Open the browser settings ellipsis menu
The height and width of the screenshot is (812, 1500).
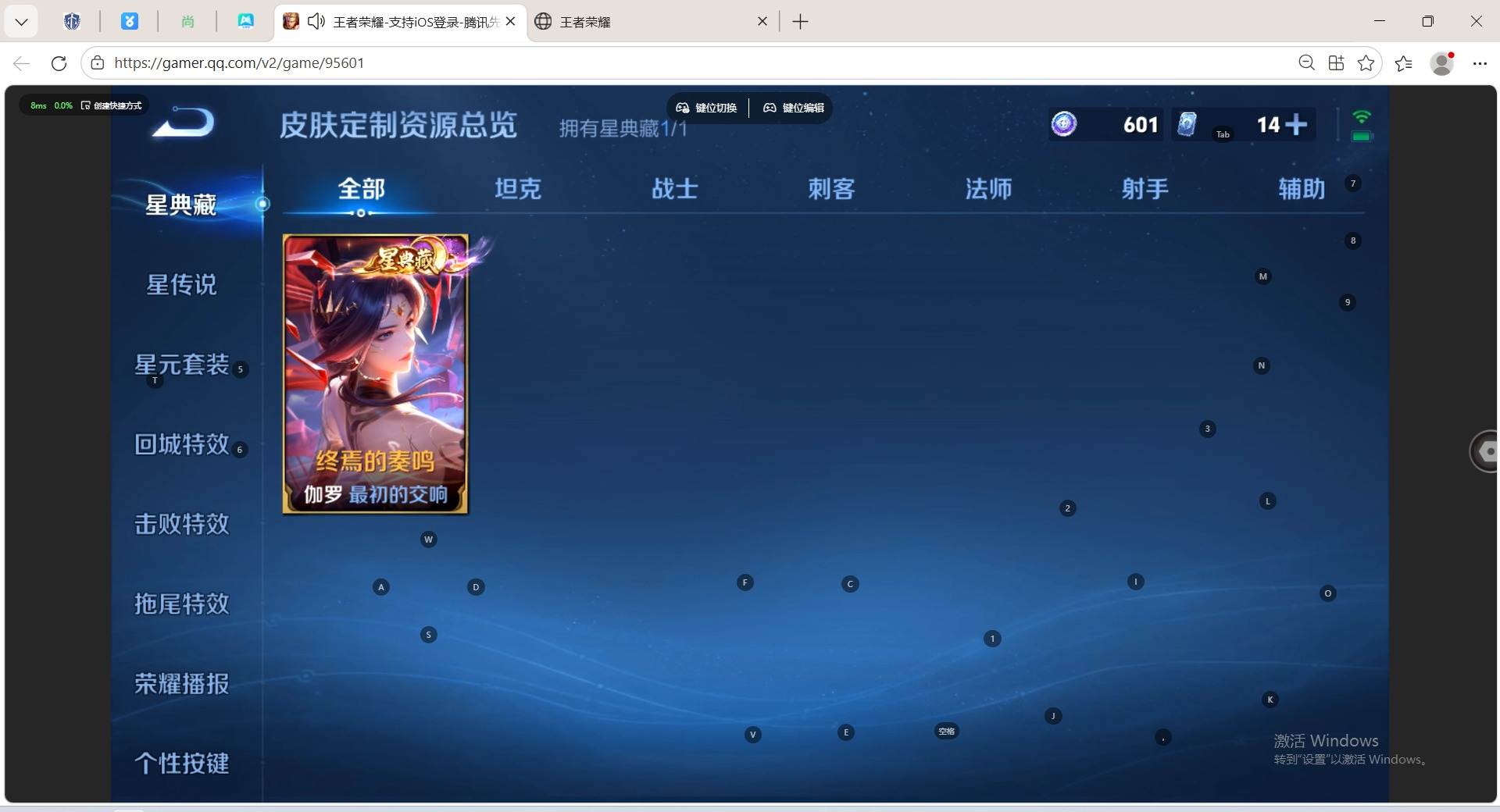click(x=1480, y=63)
